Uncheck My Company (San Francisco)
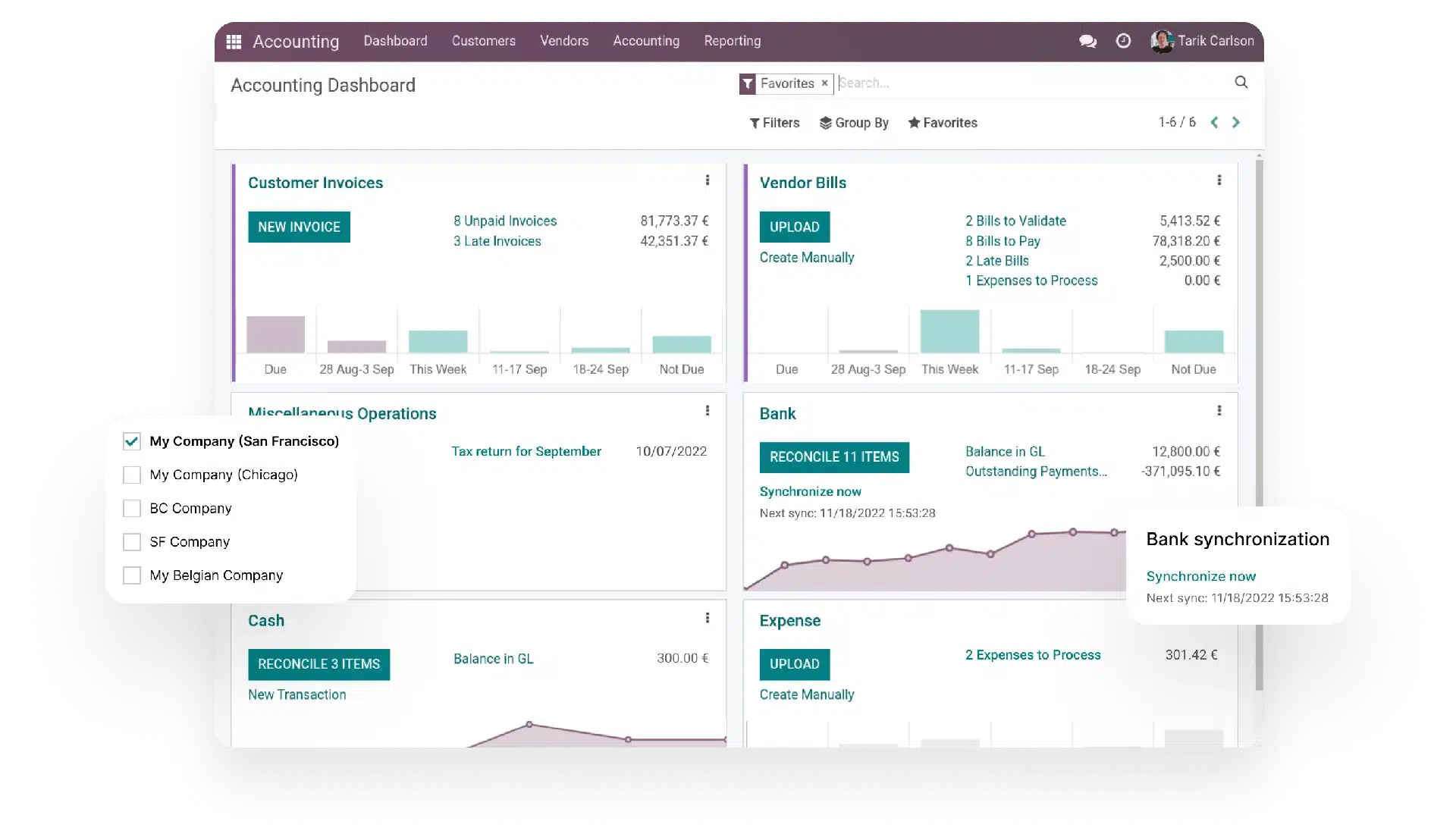The width and height of the screenshot is (1456, 837). pos(132,441)
